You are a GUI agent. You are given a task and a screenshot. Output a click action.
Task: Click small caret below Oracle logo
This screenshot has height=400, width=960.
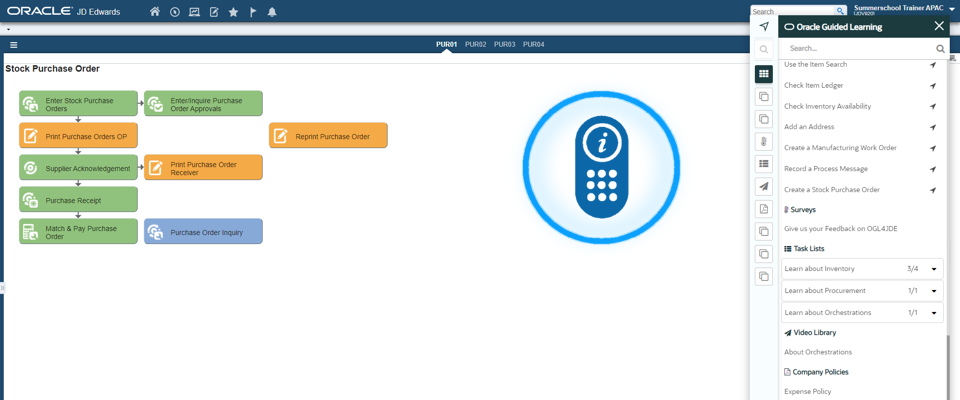(9, 29)
